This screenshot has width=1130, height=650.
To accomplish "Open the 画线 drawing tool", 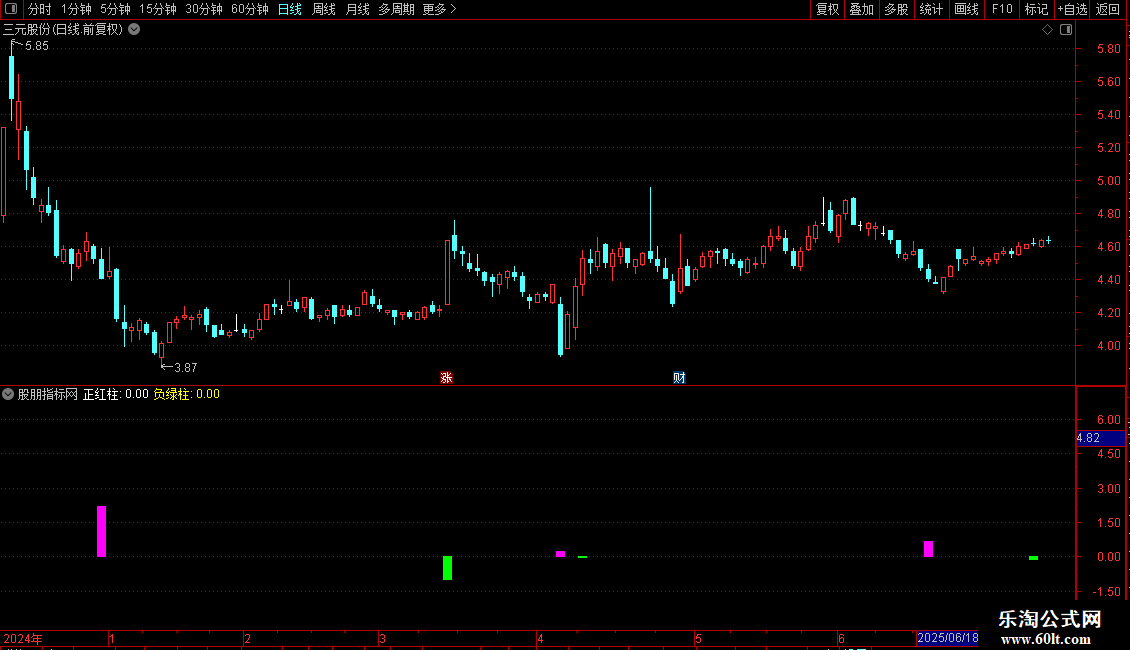I will 966,9.
